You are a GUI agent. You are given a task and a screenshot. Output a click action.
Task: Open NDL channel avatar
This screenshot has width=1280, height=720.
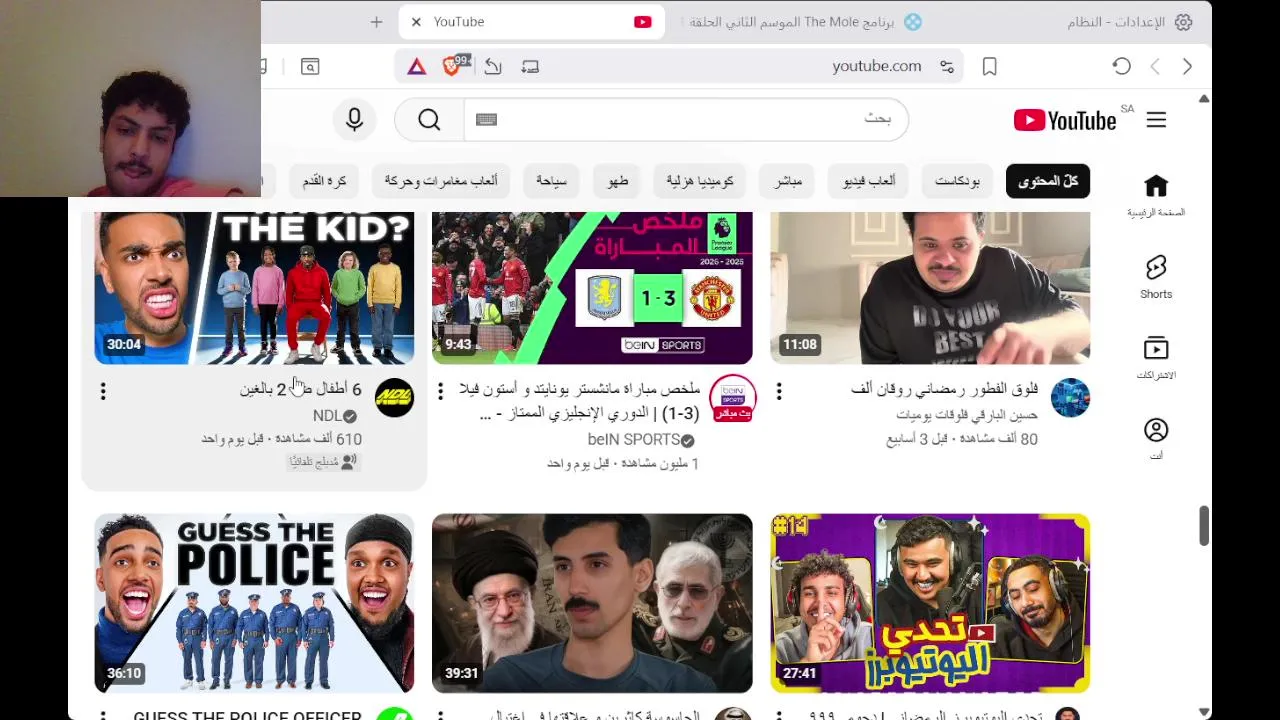(394, 398)
